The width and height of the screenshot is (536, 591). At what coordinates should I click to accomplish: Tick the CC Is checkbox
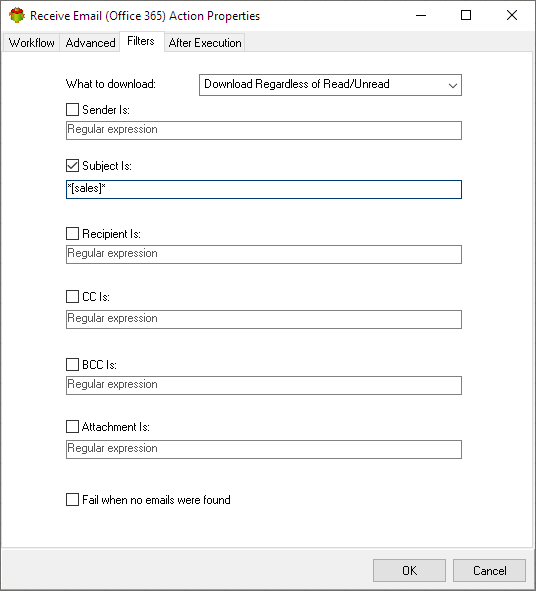pos(72,297)
